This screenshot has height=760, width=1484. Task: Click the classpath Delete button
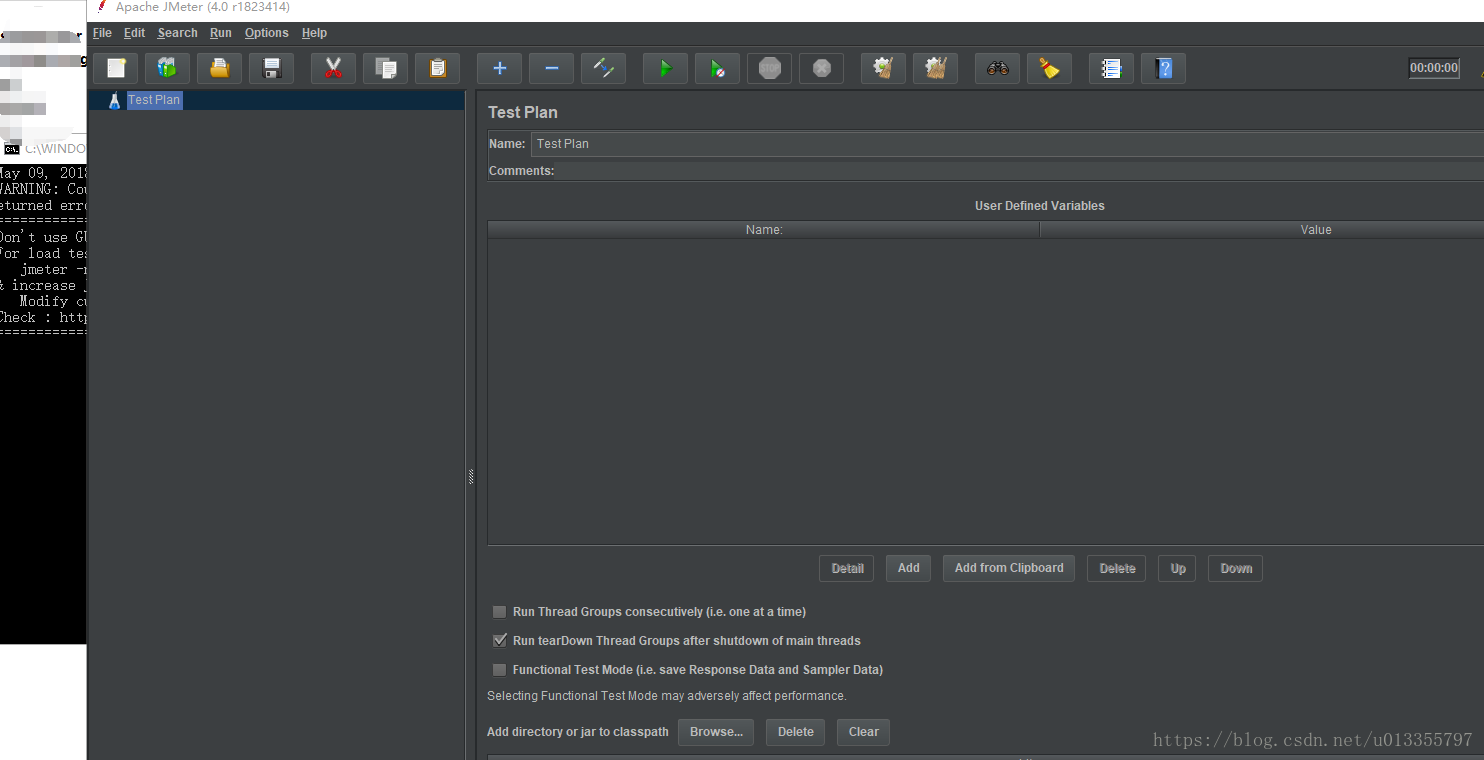point(796,732)
